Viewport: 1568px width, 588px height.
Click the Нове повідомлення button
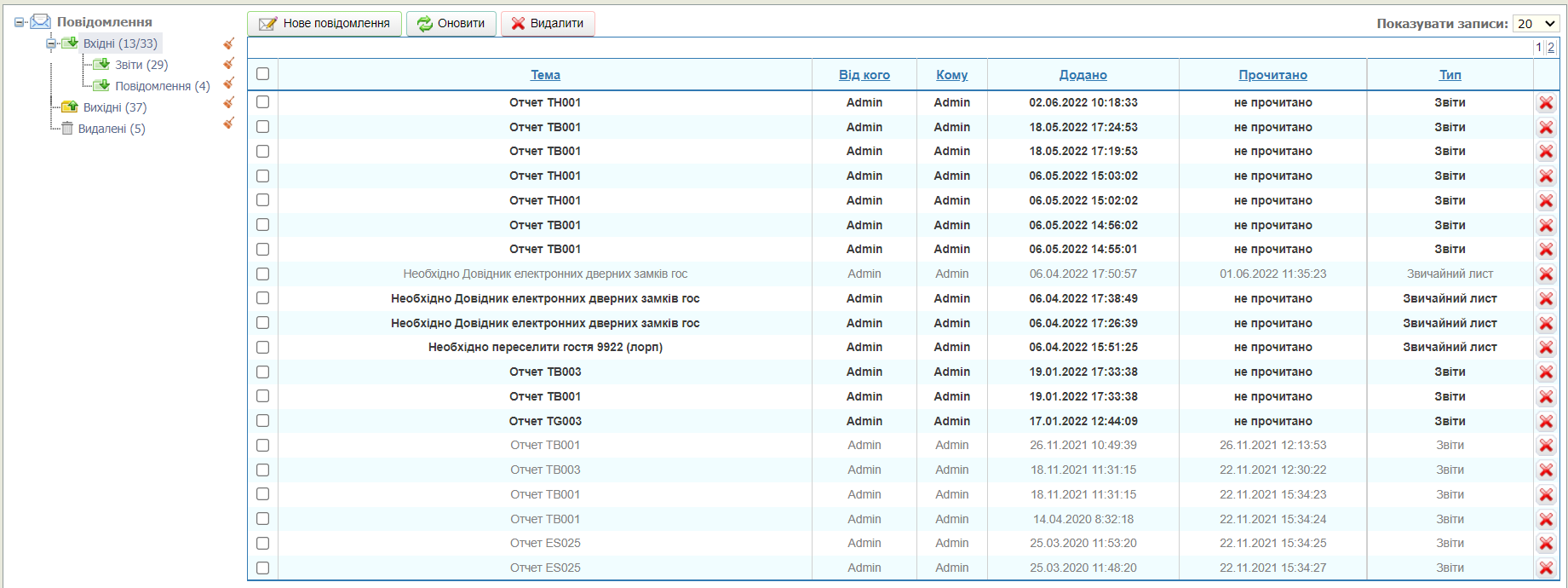[x=325, y=24]
